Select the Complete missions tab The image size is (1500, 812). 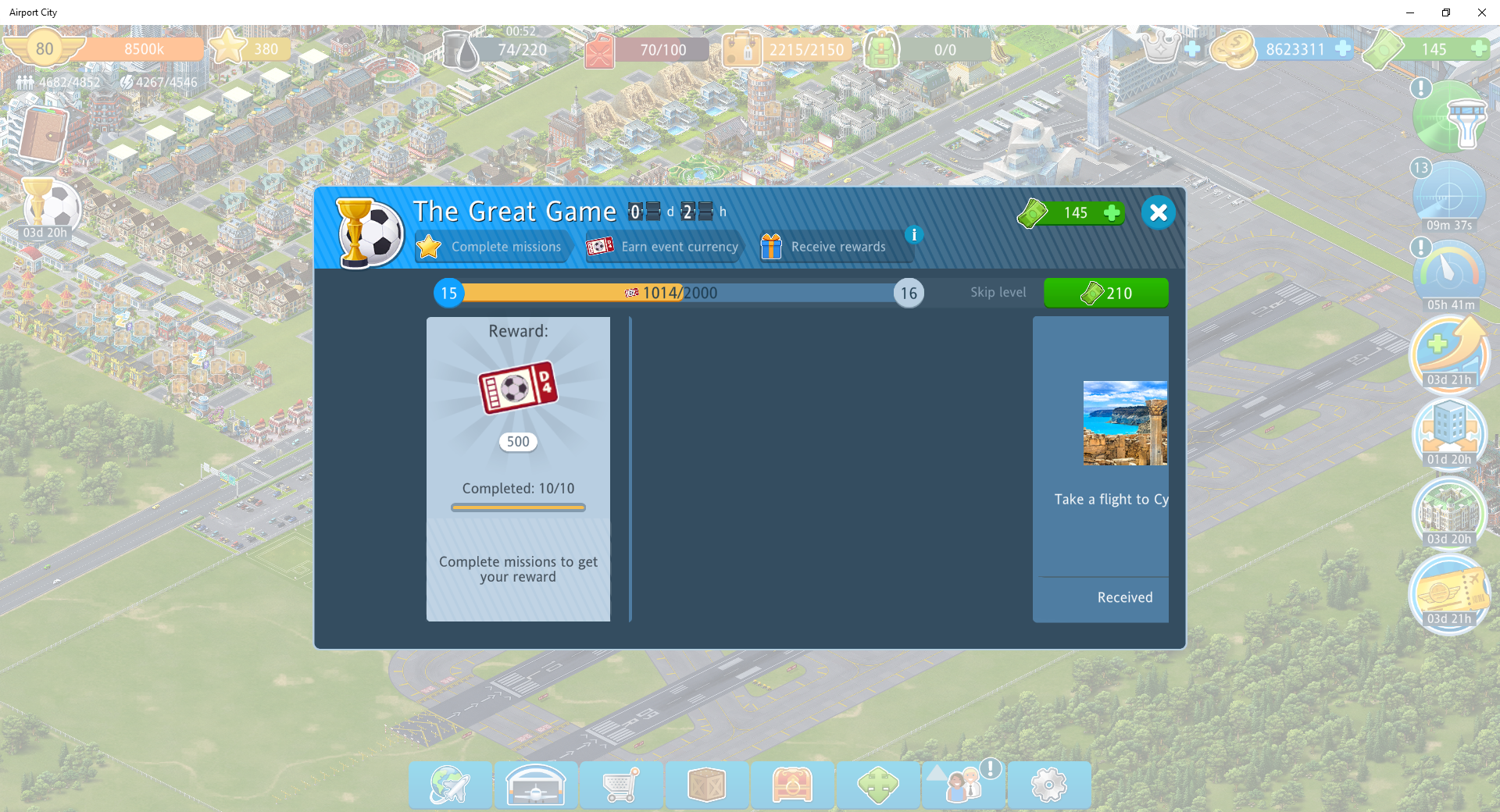click(x=492, y=247)
